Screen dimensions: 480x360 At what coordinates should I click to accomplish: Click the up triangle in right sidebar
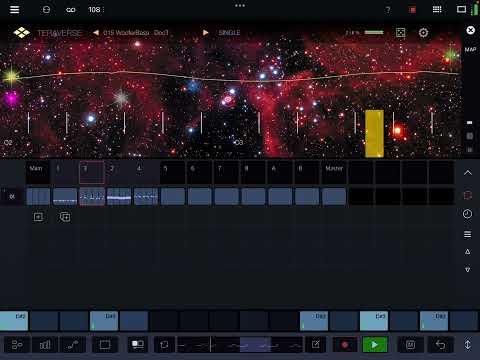point(468,252)
